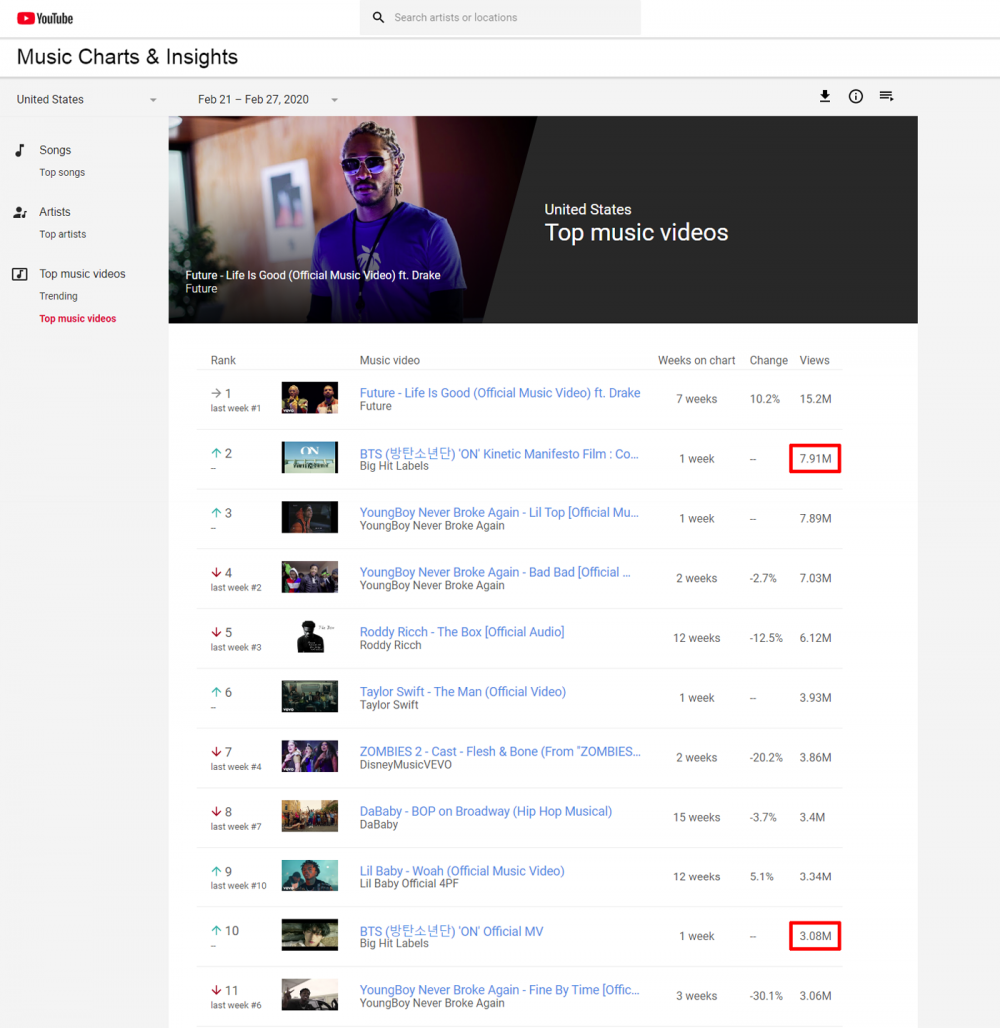
Task: Click the 15 weeks cell for DaBaby
Action: point(696,817)
